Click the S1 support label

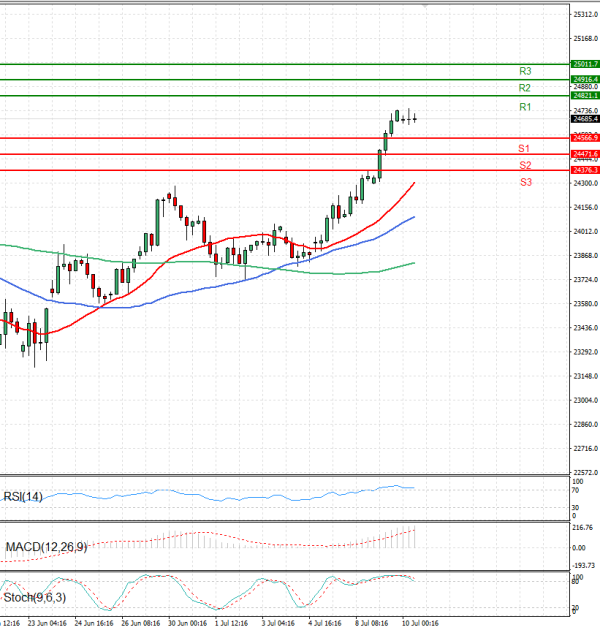point(524,149)
